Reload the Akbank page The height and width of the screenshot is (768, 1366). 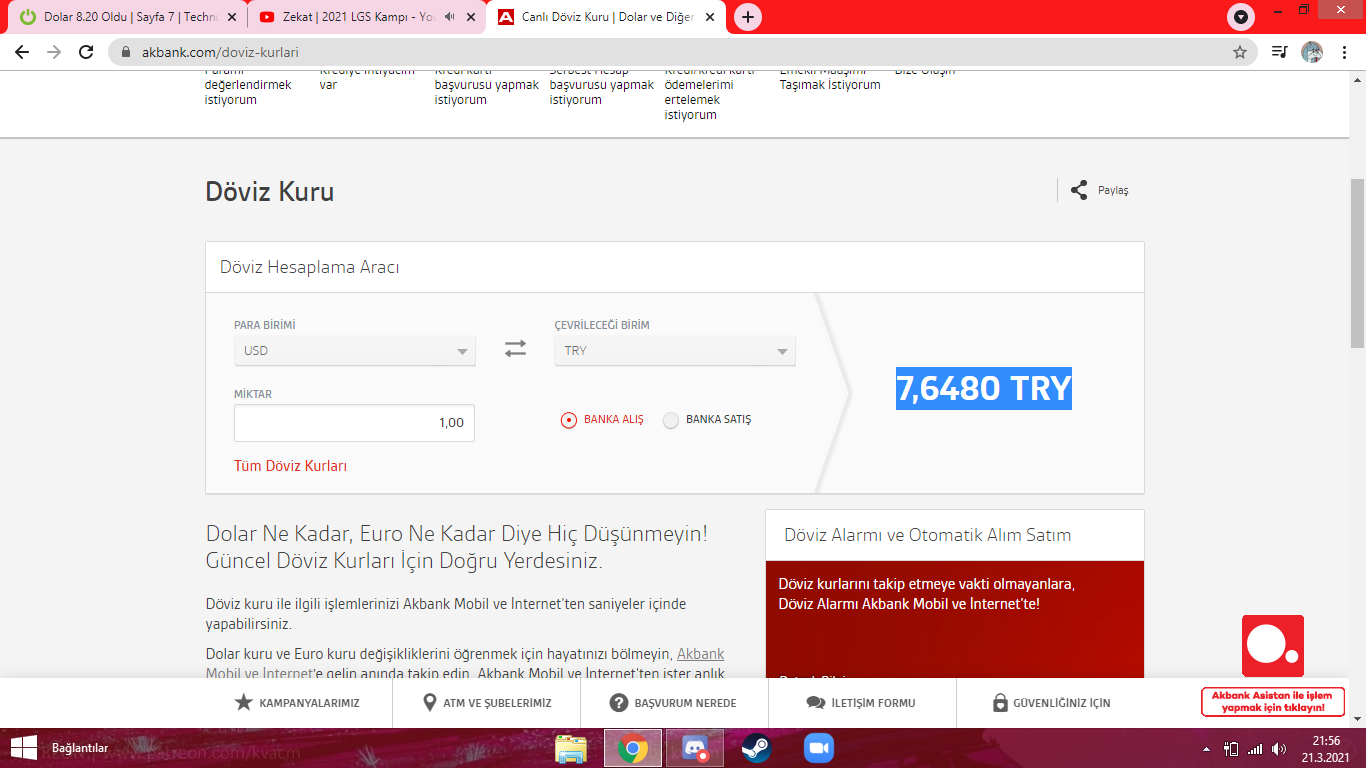pos(86,52)
